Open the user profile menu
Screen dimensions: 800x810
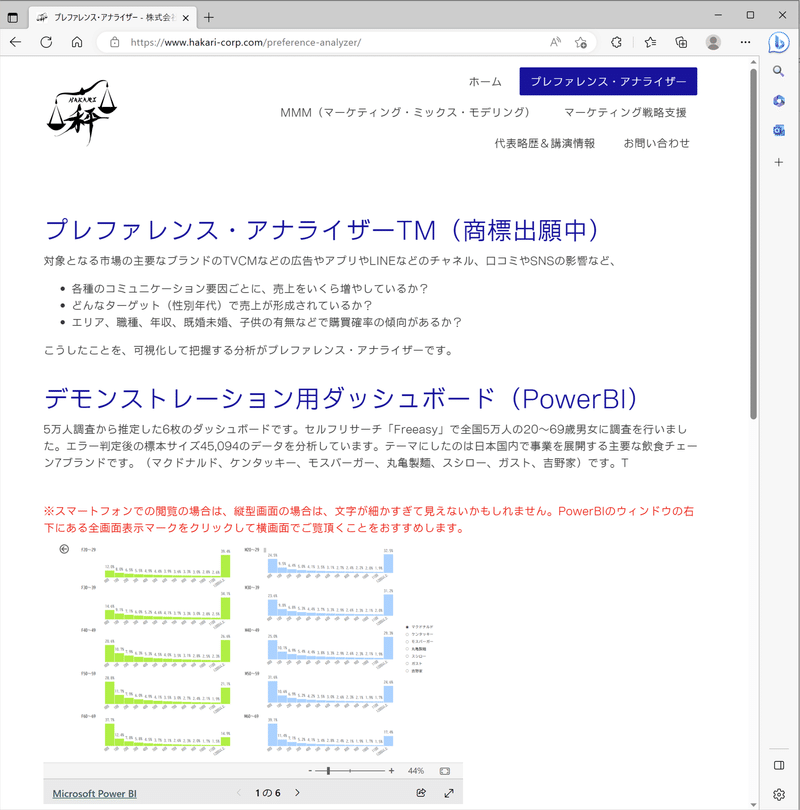pos(713,42)
